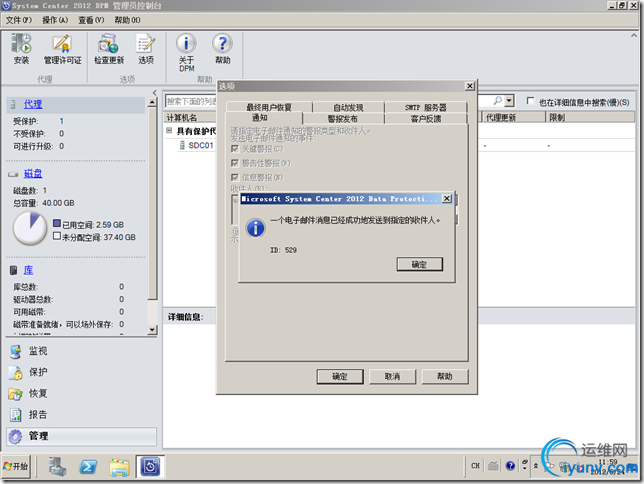This screenshot has height=484, width=644.
Task: Open Windows Explorer from taskbar
Action: pyautogui.click(x=119, y=467)
